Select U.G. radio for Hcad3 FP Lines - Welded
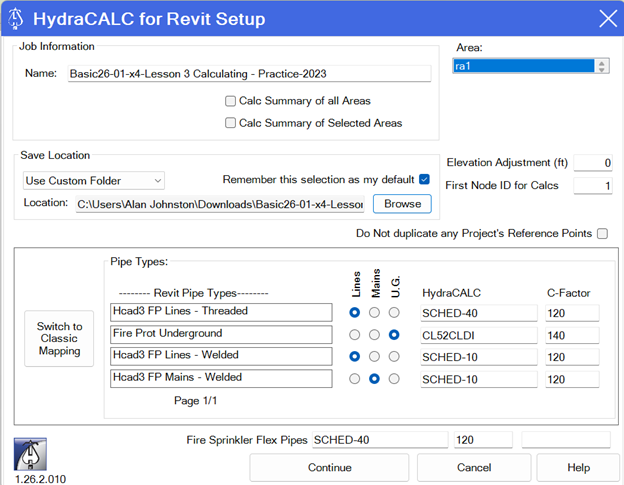Screen dimensions: 624x485 point(394,356)
